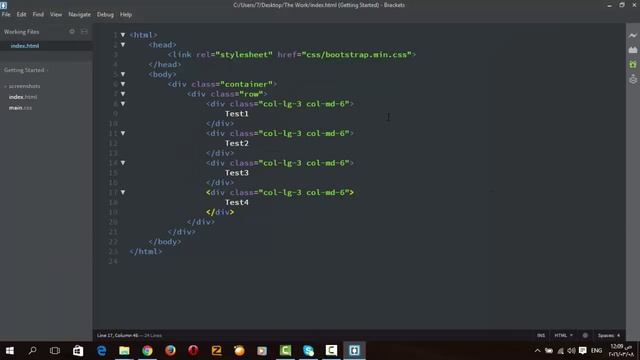Screen dimensions: 640x360
Task: Toggle INS insert/overwrite mode in status bar
Action: click(x=541, y=336)
